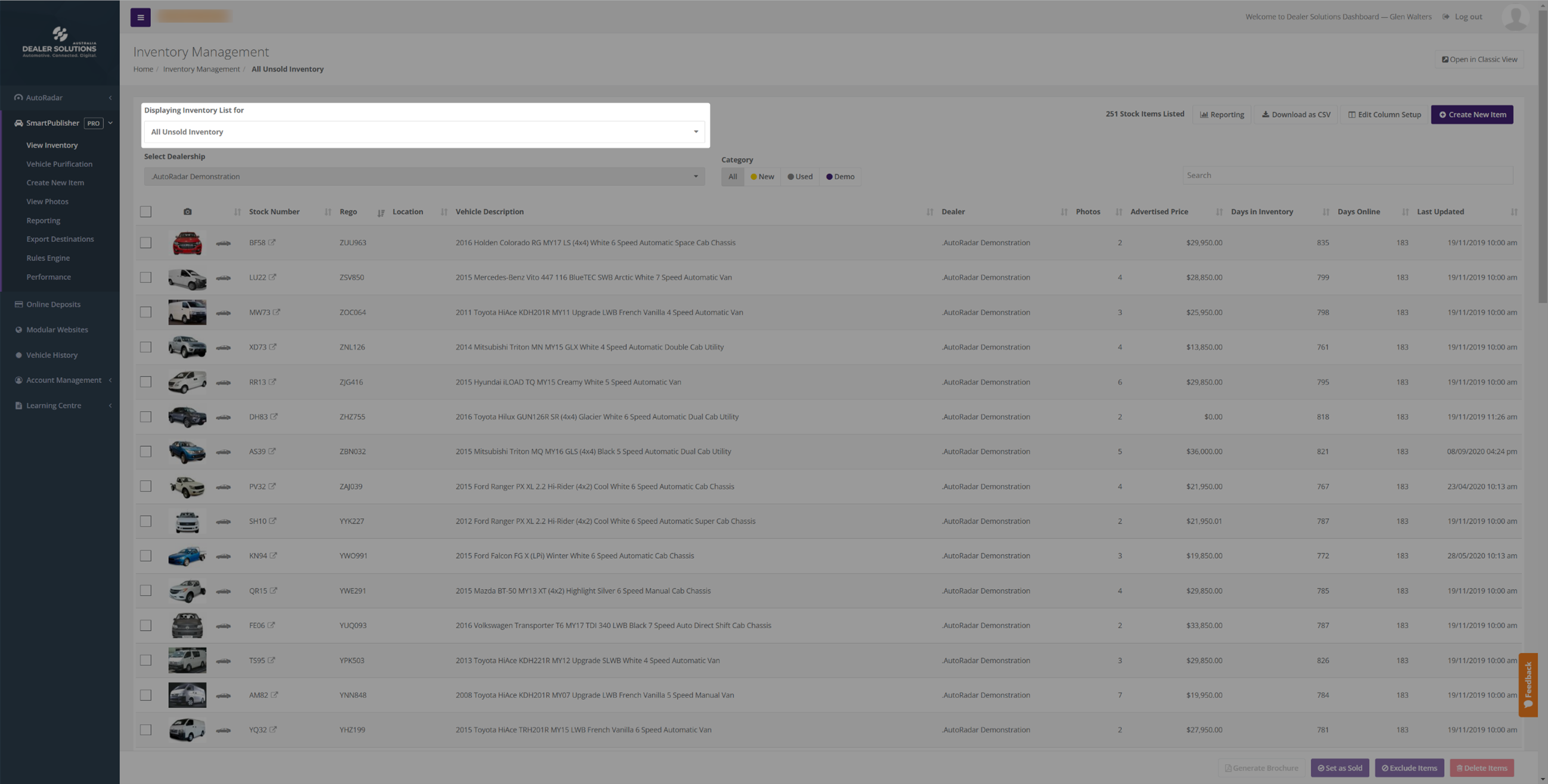Click the Search input field
Image resolution: width=1548 pixels, height=784 pixels.
tap(1347, 175)
